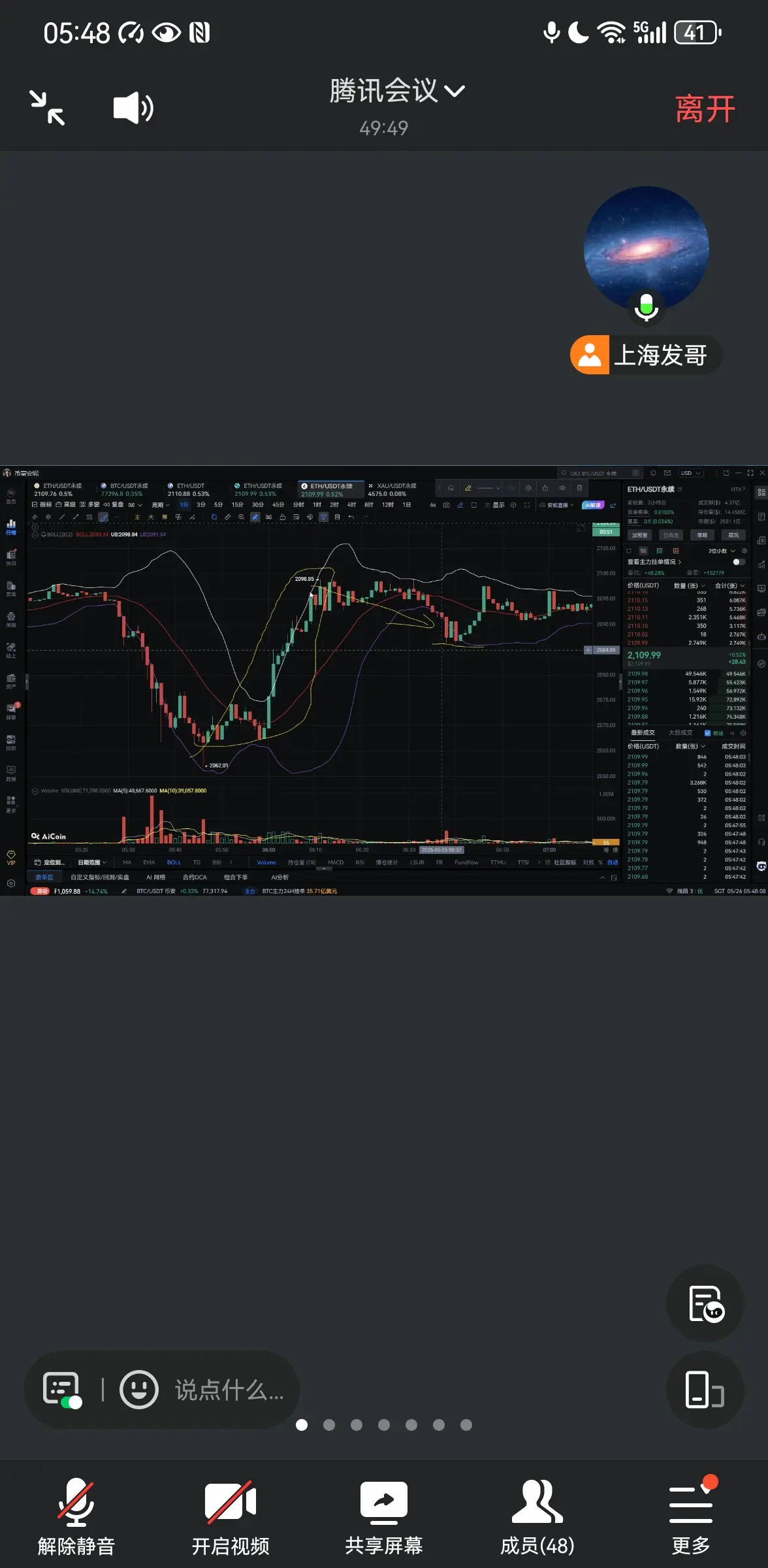Switch to the AI分析 tab
The width and height of the screenshot is (768, 1568).
pos(280,877)
